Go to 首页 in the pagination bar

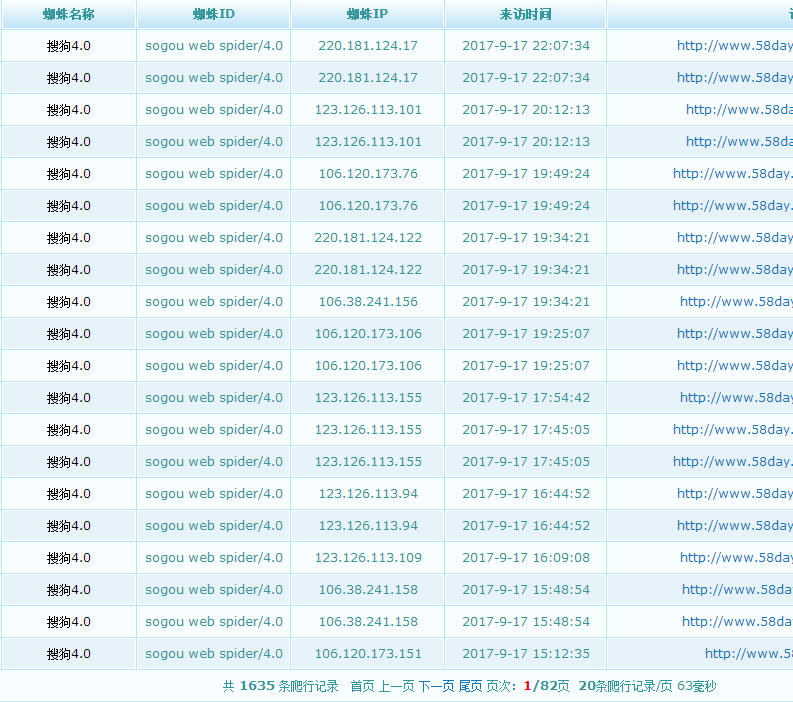pos(363,686)
